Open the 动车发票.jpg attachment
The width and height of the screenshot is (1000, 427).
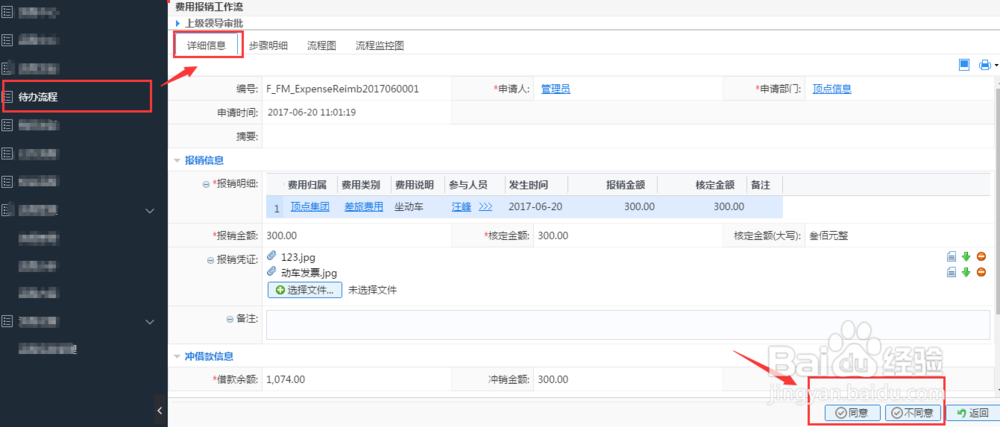pos(309,273)
